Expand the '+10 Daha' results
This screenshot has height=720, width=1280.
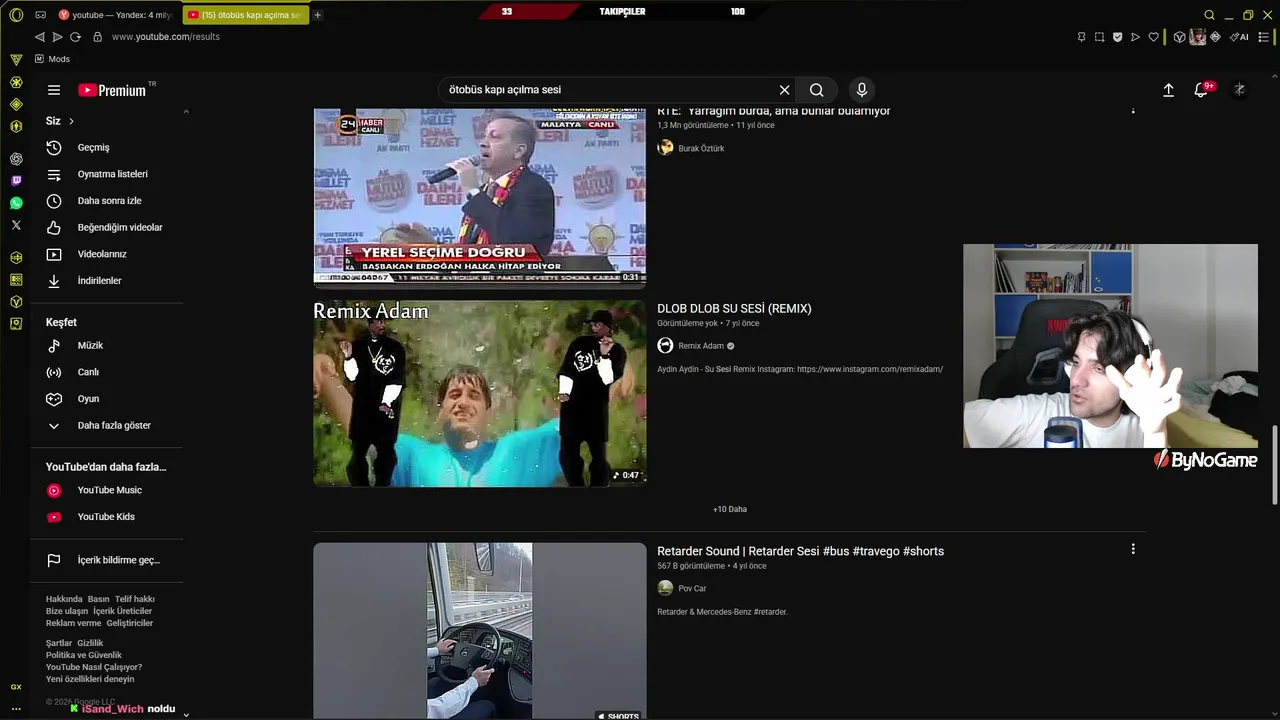coord(730,509)
